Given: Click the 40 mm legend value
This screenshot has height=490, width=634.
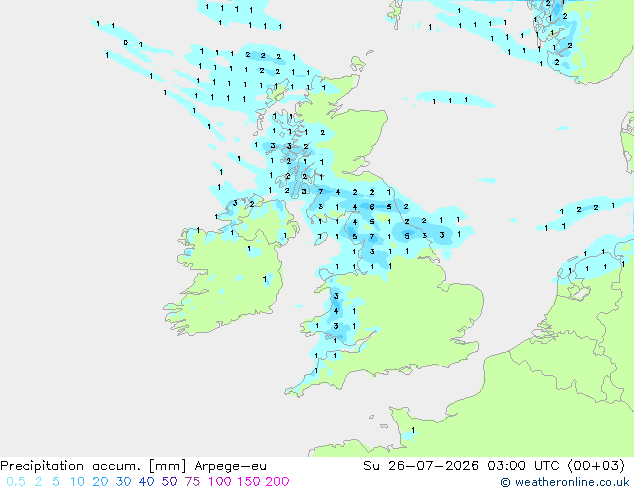Looking at the screenshot, I should click(x=146, y=482).
